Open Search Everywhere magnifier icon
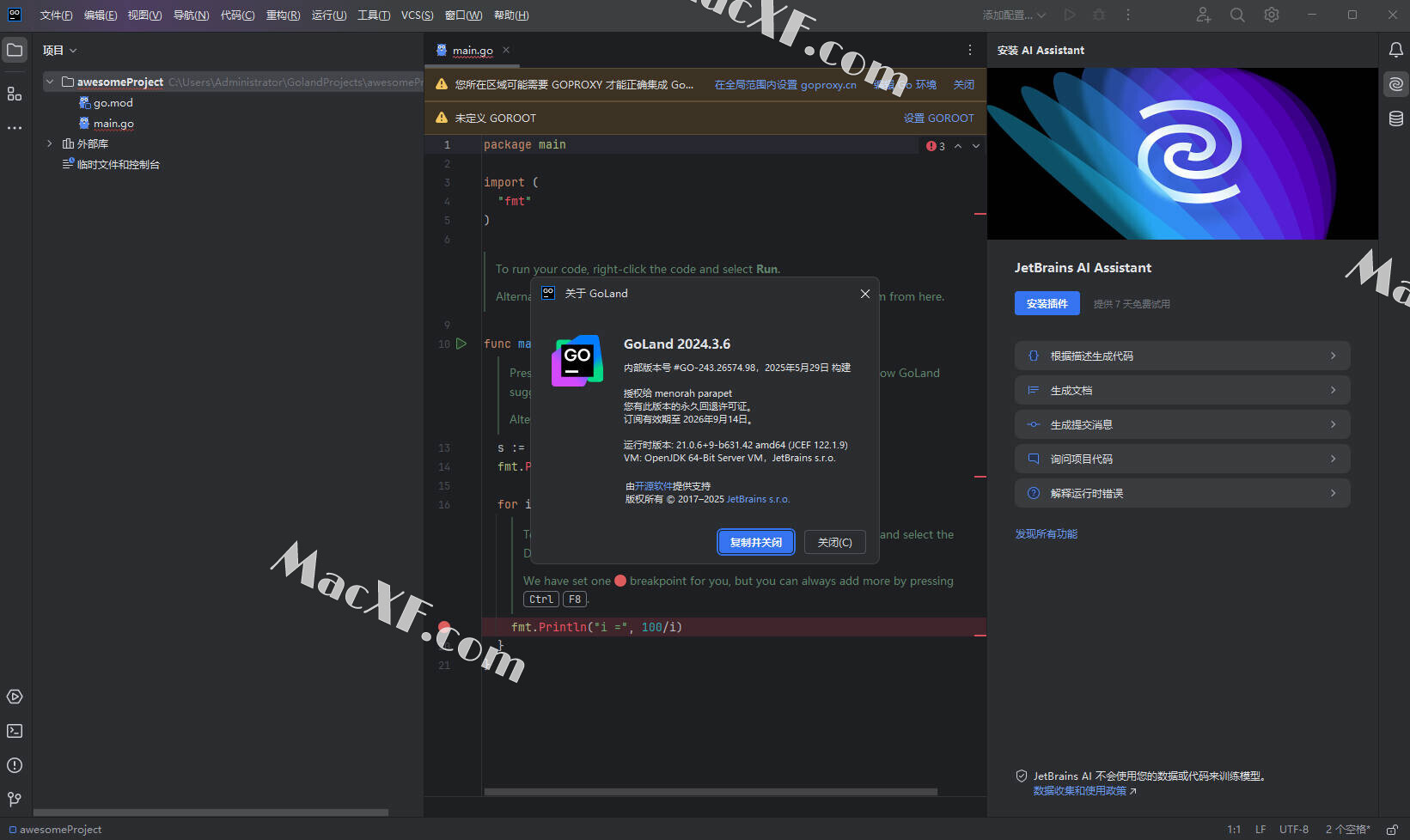Screen dimensions: 1410x840 point(1237,15)
